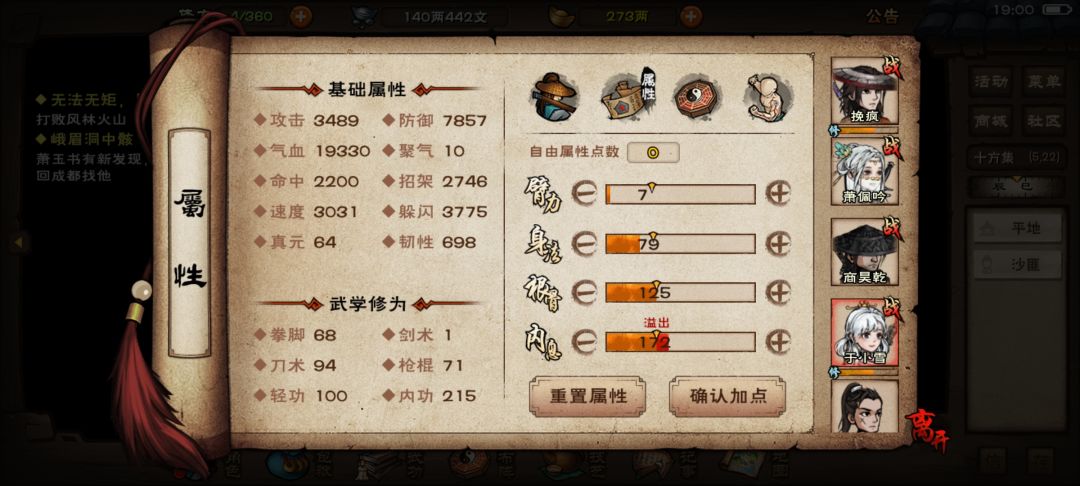1080x486 pixels.
Task: Select the bagua yin-yang tab icon
Action: pos(697,97)
